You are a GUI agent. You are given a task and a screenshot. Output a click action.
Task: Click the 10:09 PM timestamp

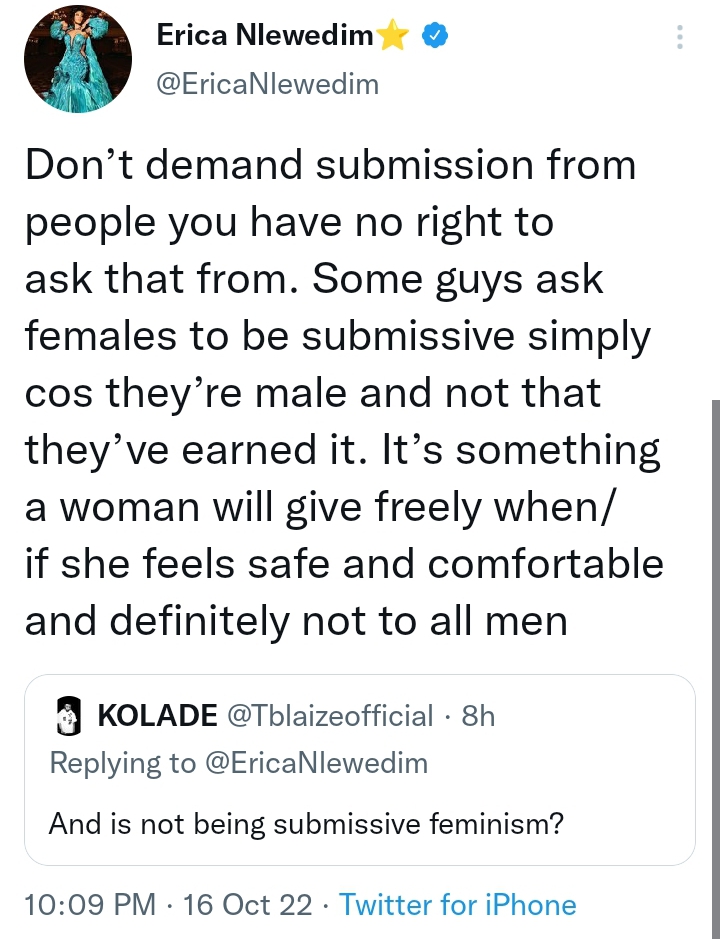tap(90, 904)
